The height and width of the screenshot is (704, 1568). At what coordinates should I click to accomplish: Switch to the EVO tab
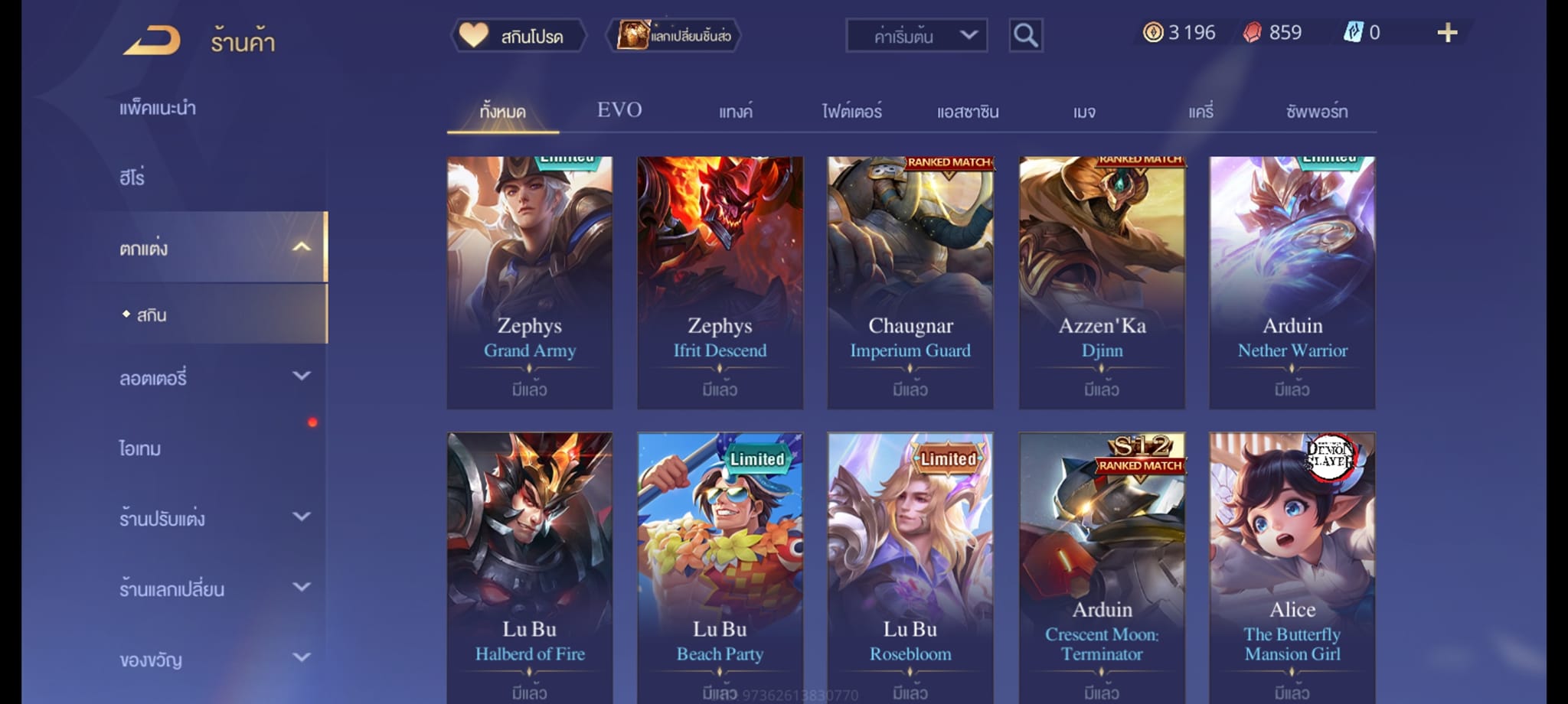tap(619, 110)
